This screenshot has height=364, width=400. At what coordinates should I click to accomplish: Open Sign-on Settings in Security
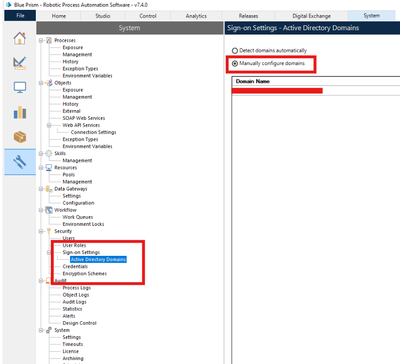coord(81,252)
